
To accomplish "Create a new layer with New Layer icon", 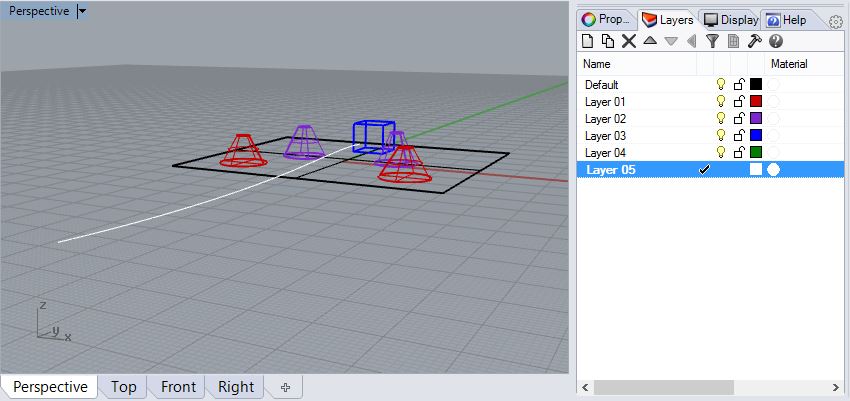I will 588,41.
